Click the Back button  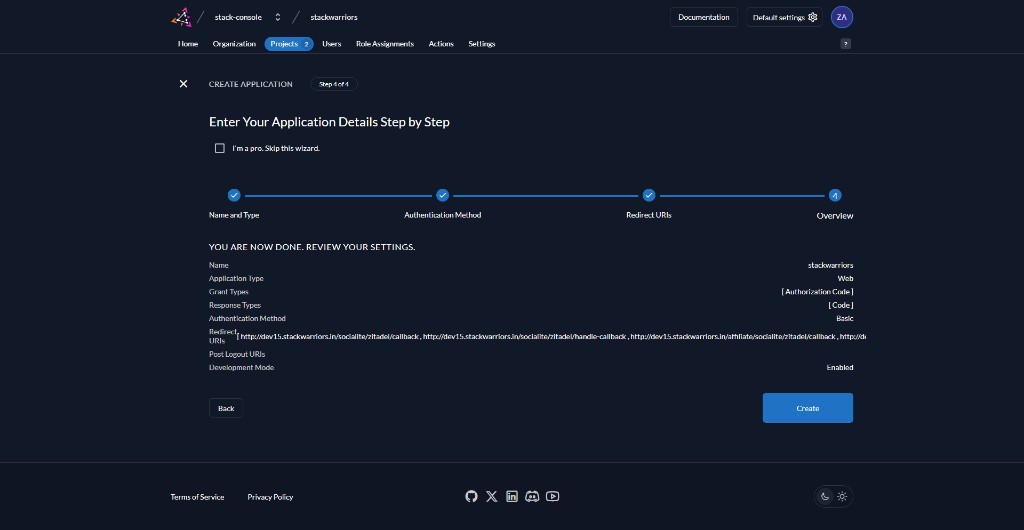226,408
